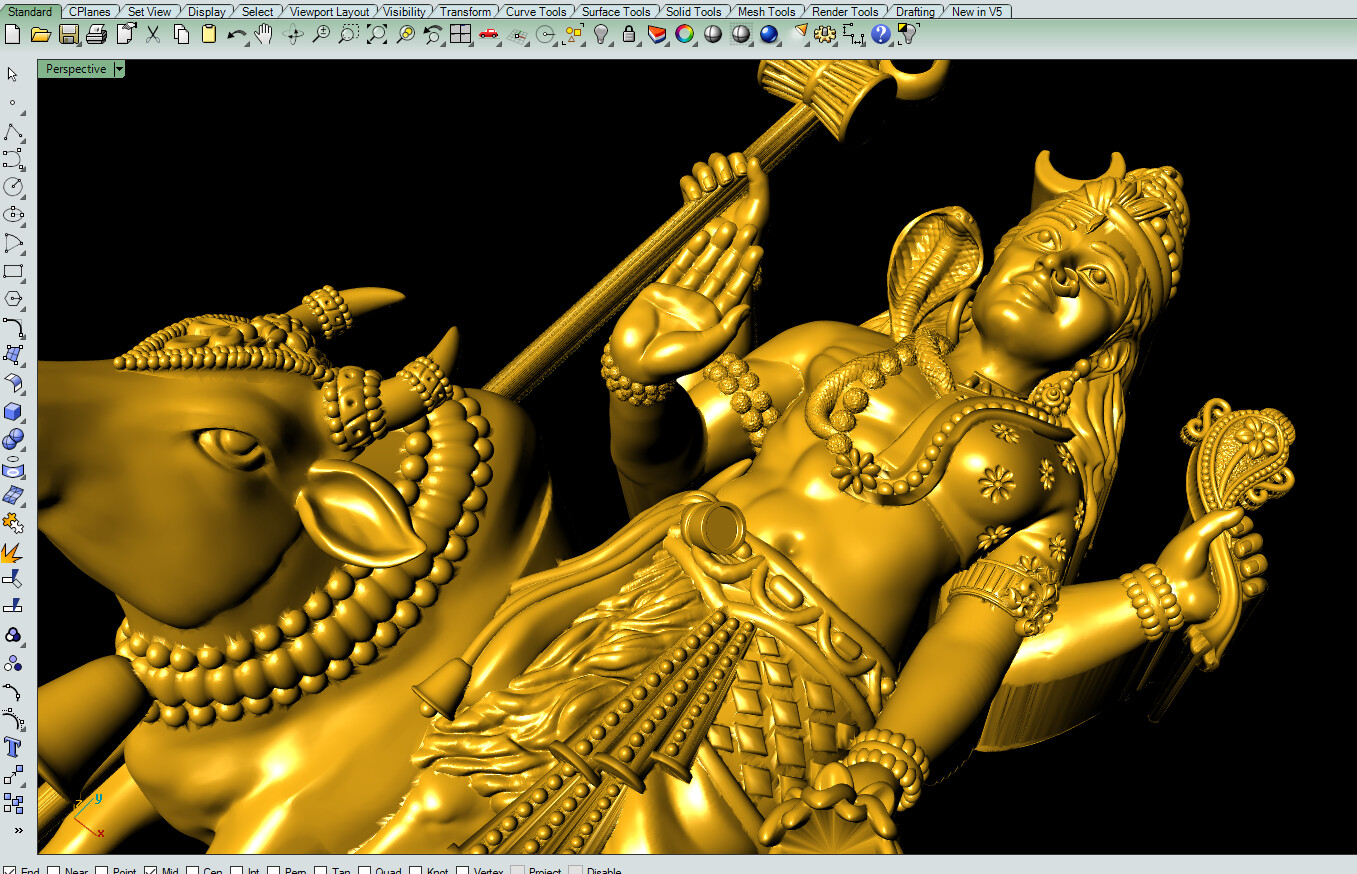Screen dimensions: 1357x874
Task: Undo the last view change
Action: click(x=433, y=35)
